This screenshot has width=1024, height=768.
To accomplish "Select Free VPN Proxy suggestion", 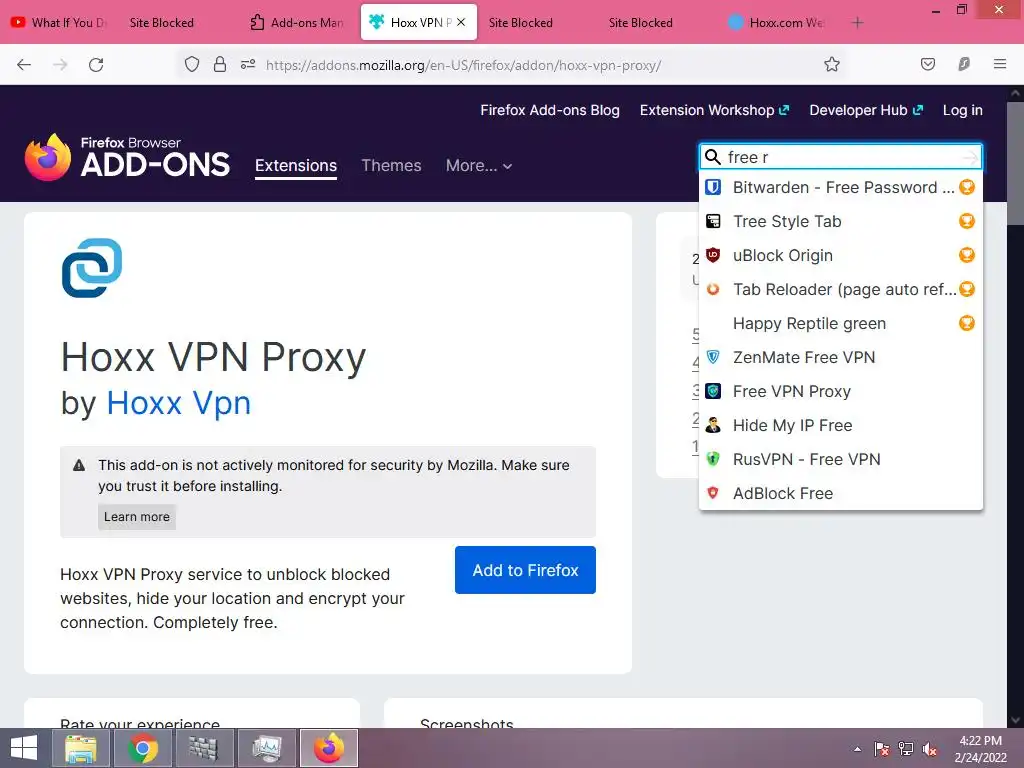I will click(x=840, y=391).
